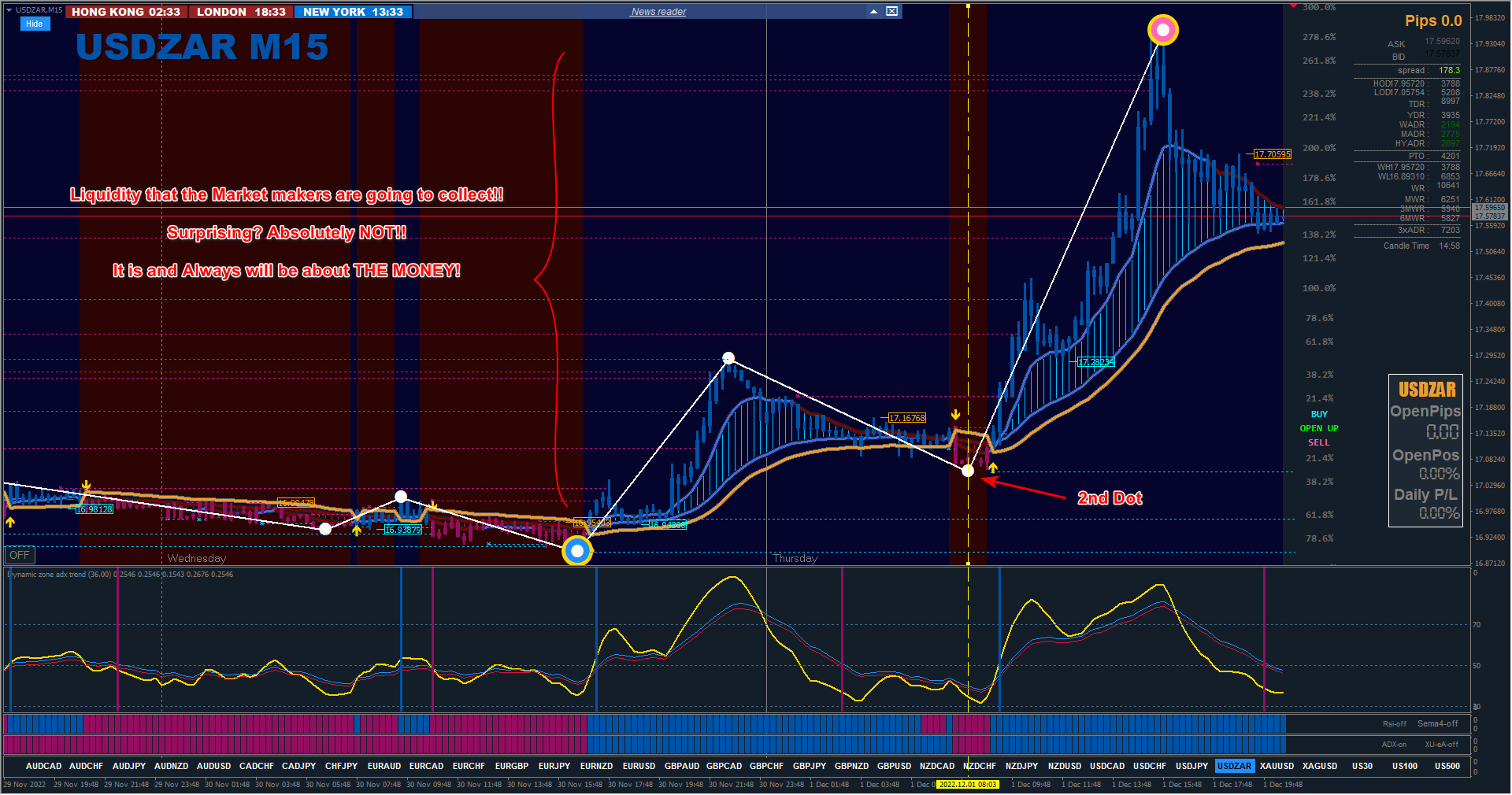This screenshot has width=1512, height=795.
Task: Switch chart to USDCAD symbol
Action: tap(1107, 766)
